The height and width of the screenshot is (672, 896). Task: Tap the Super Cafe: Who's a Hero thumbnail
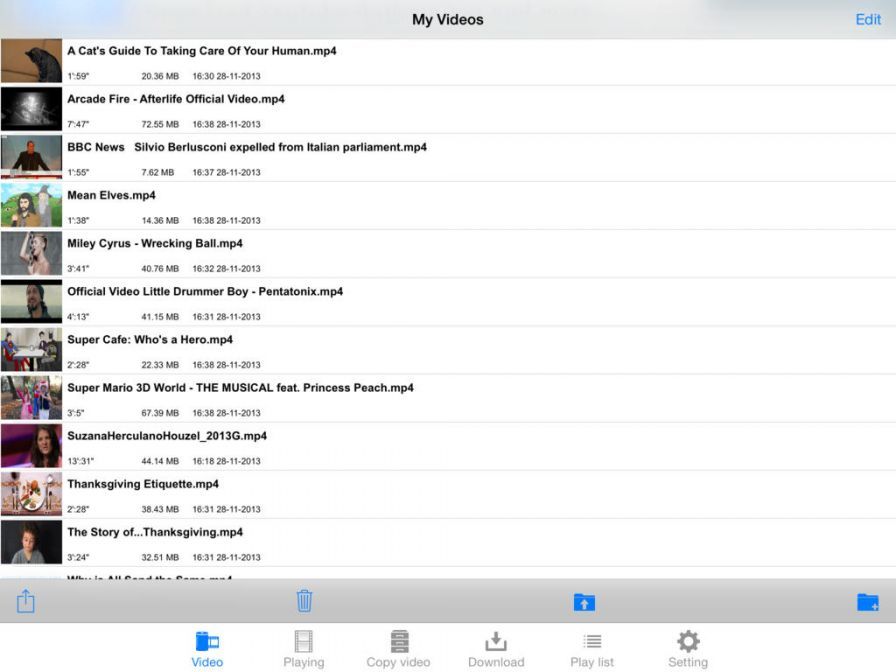tap(31, 350)
